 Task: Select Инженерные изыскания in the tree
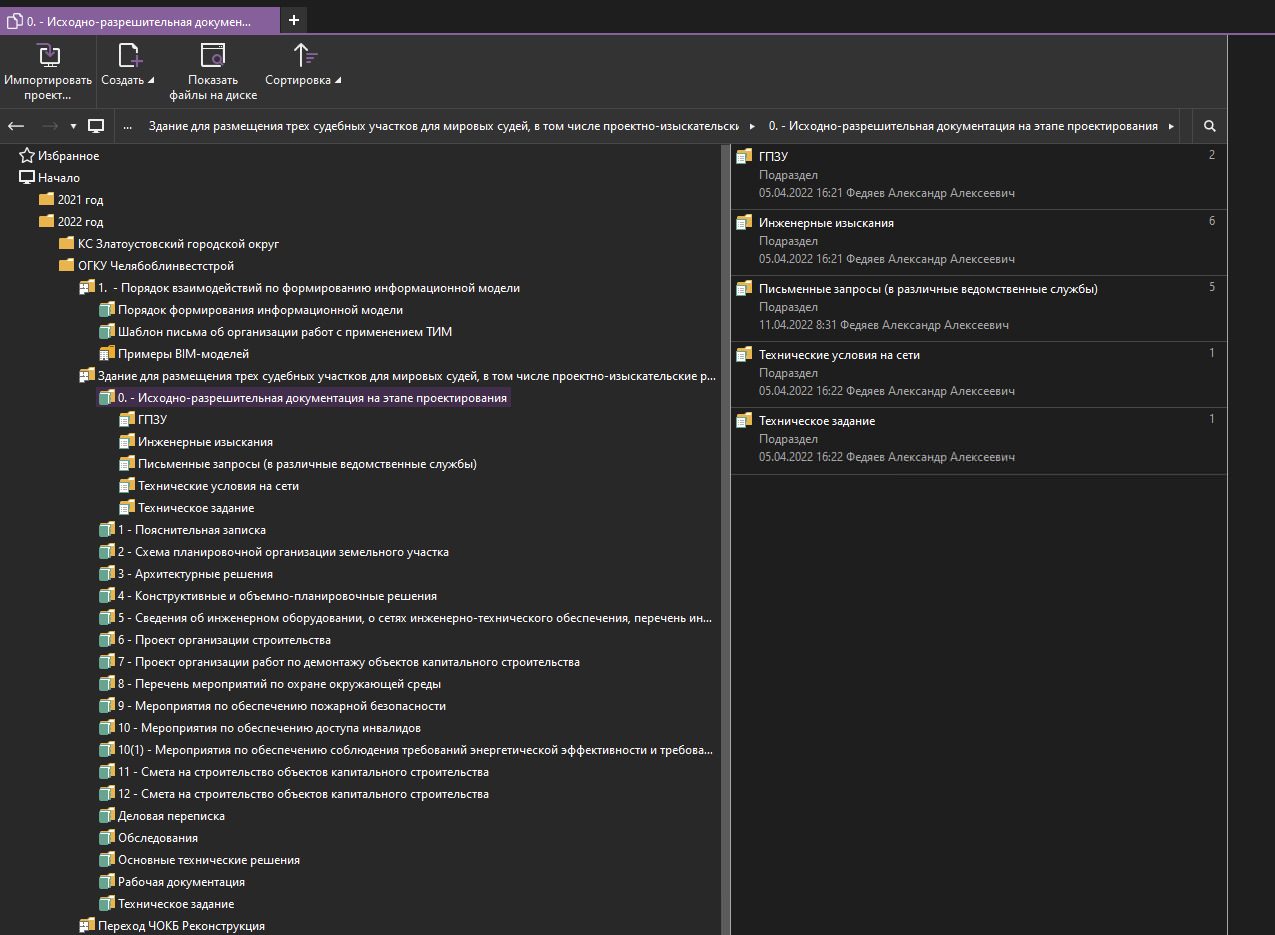pos(205,442)
